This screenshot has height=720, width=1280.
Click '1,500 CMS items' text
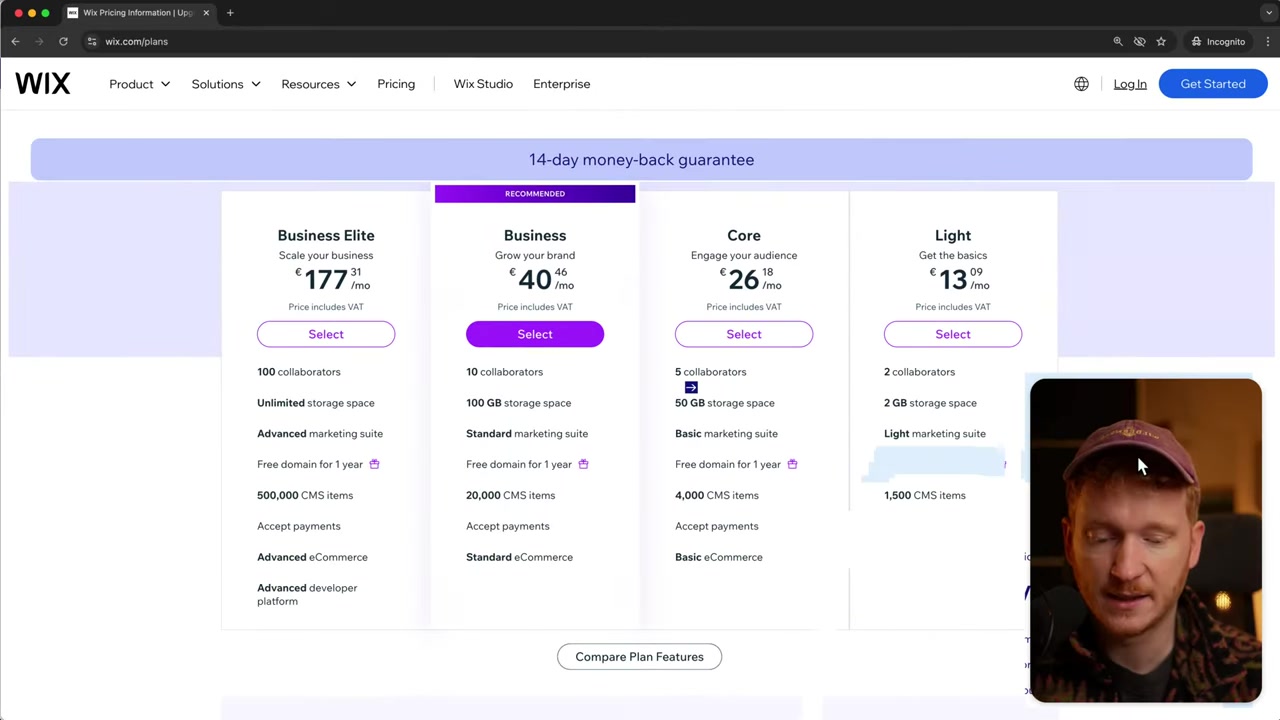[925, 495]
